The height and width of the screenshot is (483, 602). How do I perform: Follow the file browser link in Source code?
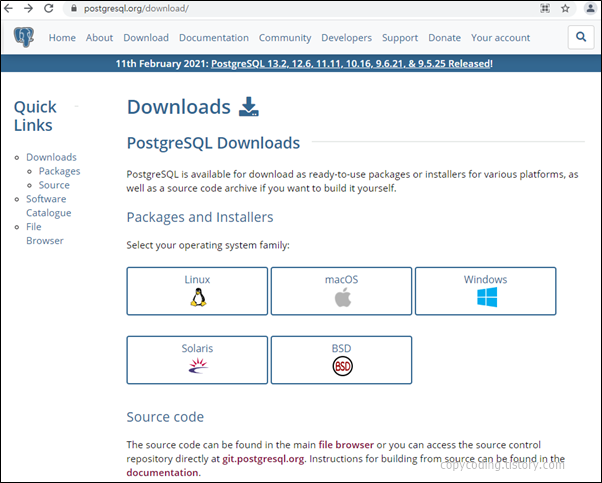346,445
